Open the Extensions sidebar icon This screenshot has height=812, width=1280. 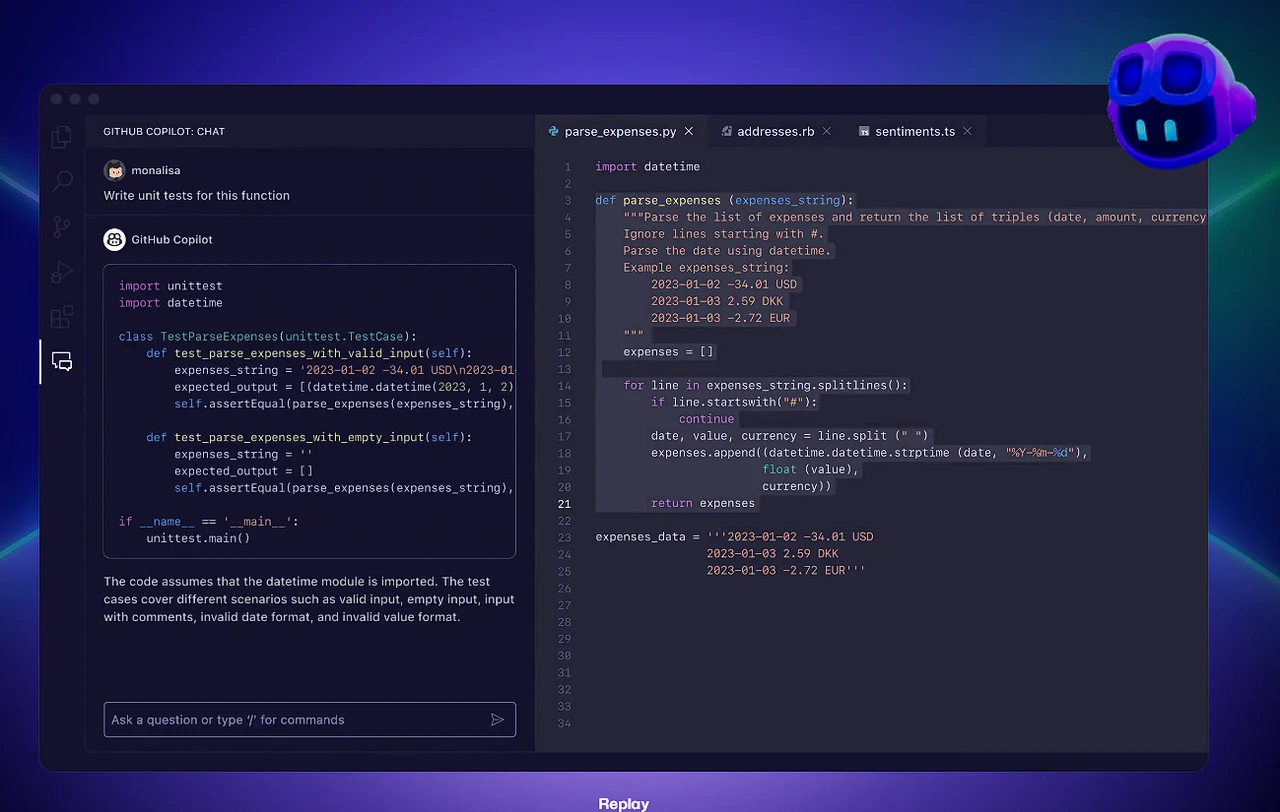(x=62, y=317)
